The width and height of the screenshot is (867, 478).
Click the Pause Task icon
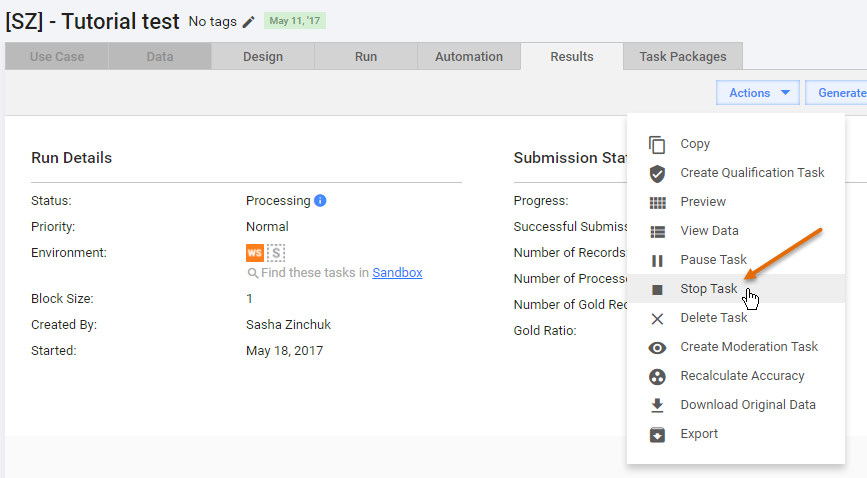pyautogui.click(x=657, y=260)
